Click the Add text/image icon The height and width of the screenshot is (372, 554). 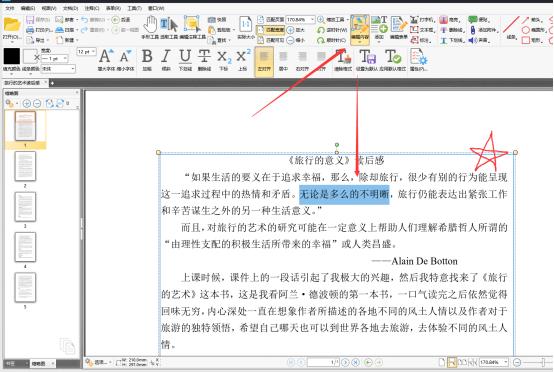tap(379, 25)
